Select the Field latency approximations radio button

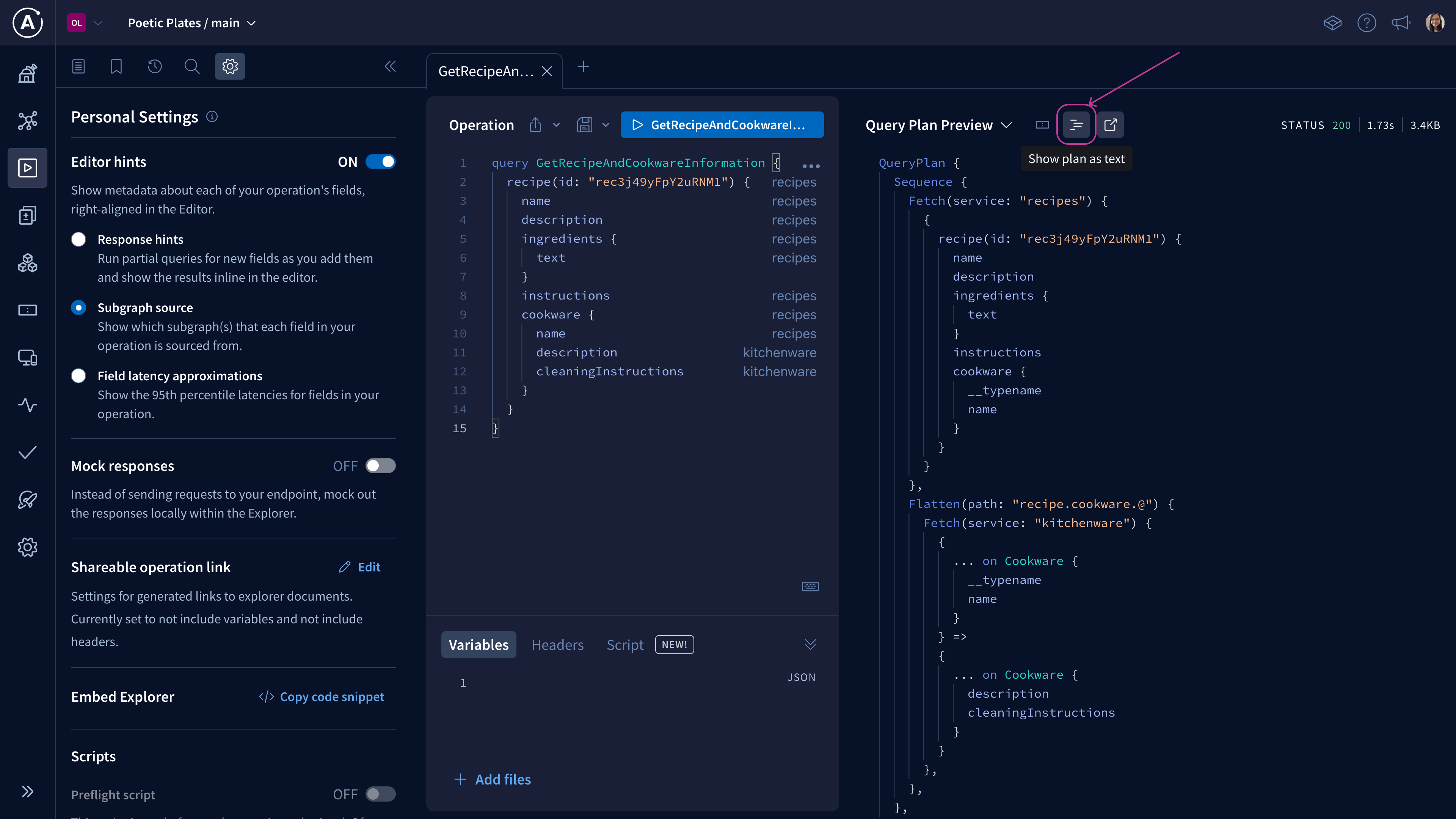pyautogui.click(x=78, y=376)
